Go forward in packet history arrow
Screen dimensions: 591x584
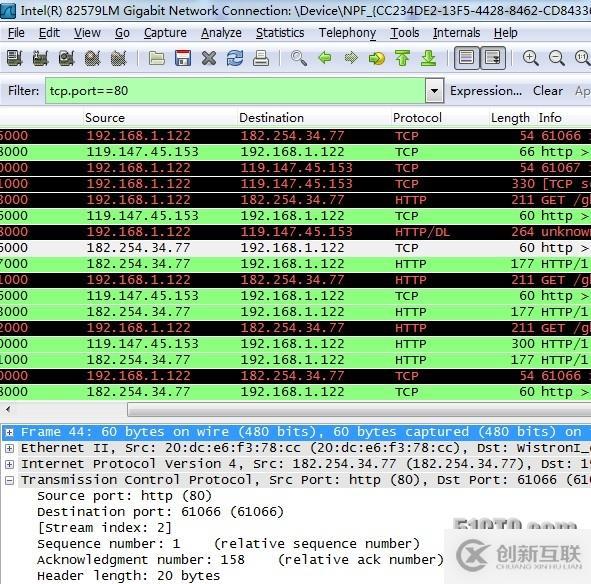(351, 58)
